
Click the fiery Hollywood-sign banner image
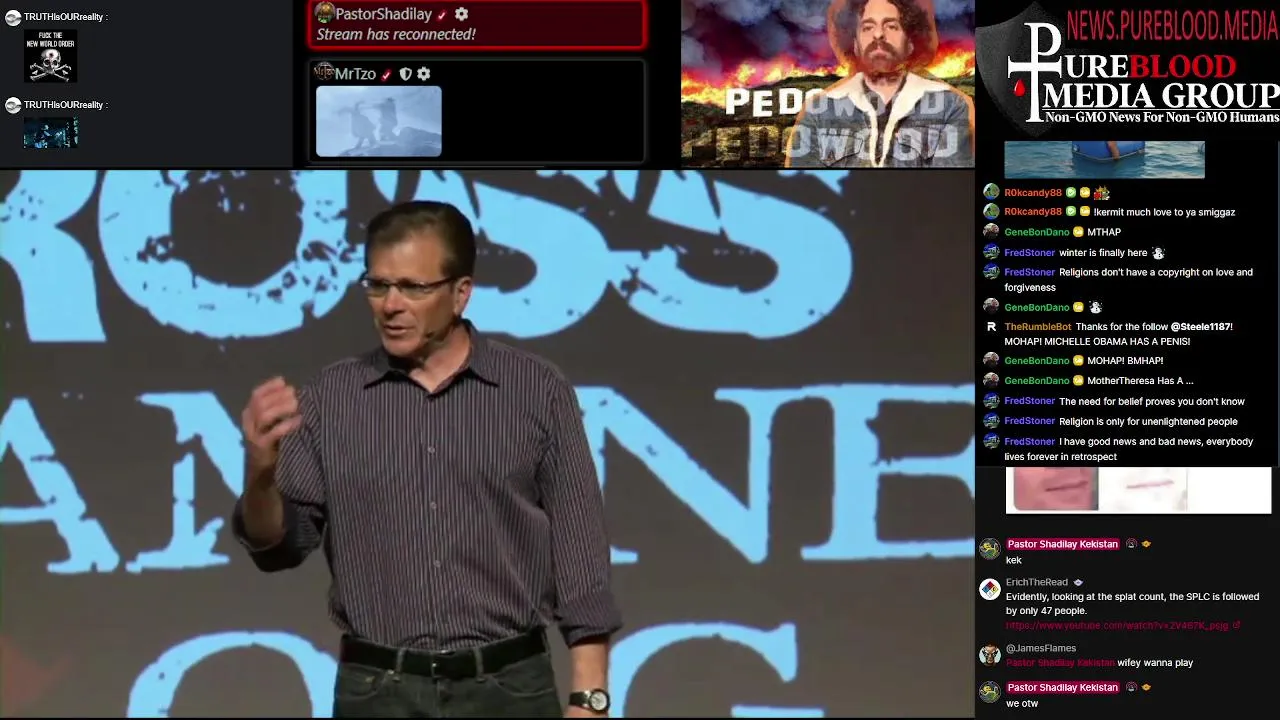[x=828, y=83]
